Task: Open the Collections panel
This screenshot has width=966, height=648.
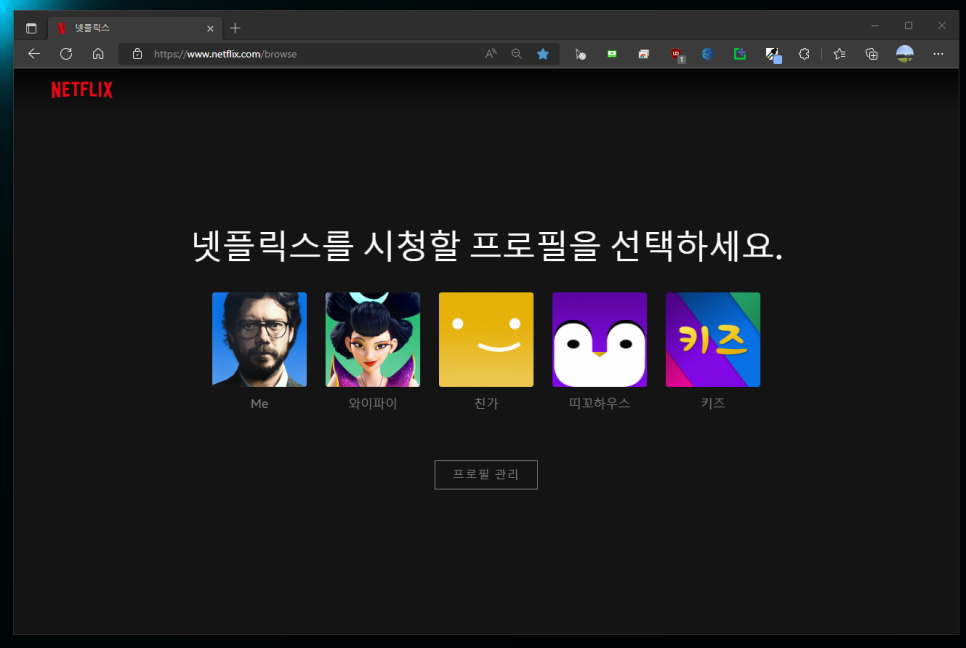Action: coord(871,54)
